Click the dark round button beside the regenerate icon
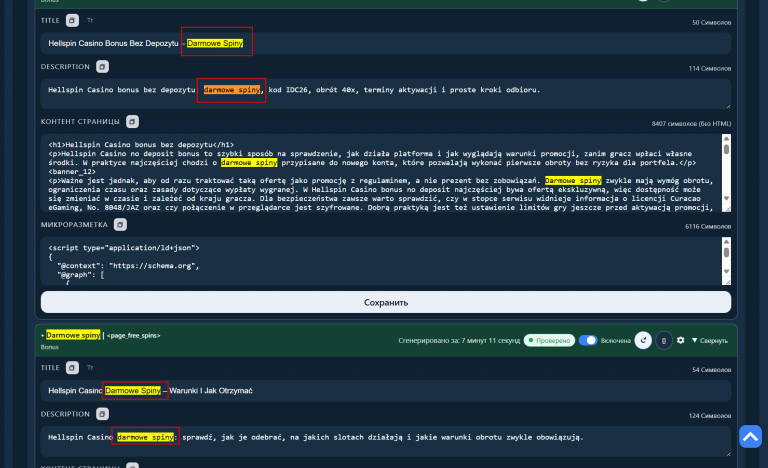Viewport: 768px width, 468px height. [664, 340]
